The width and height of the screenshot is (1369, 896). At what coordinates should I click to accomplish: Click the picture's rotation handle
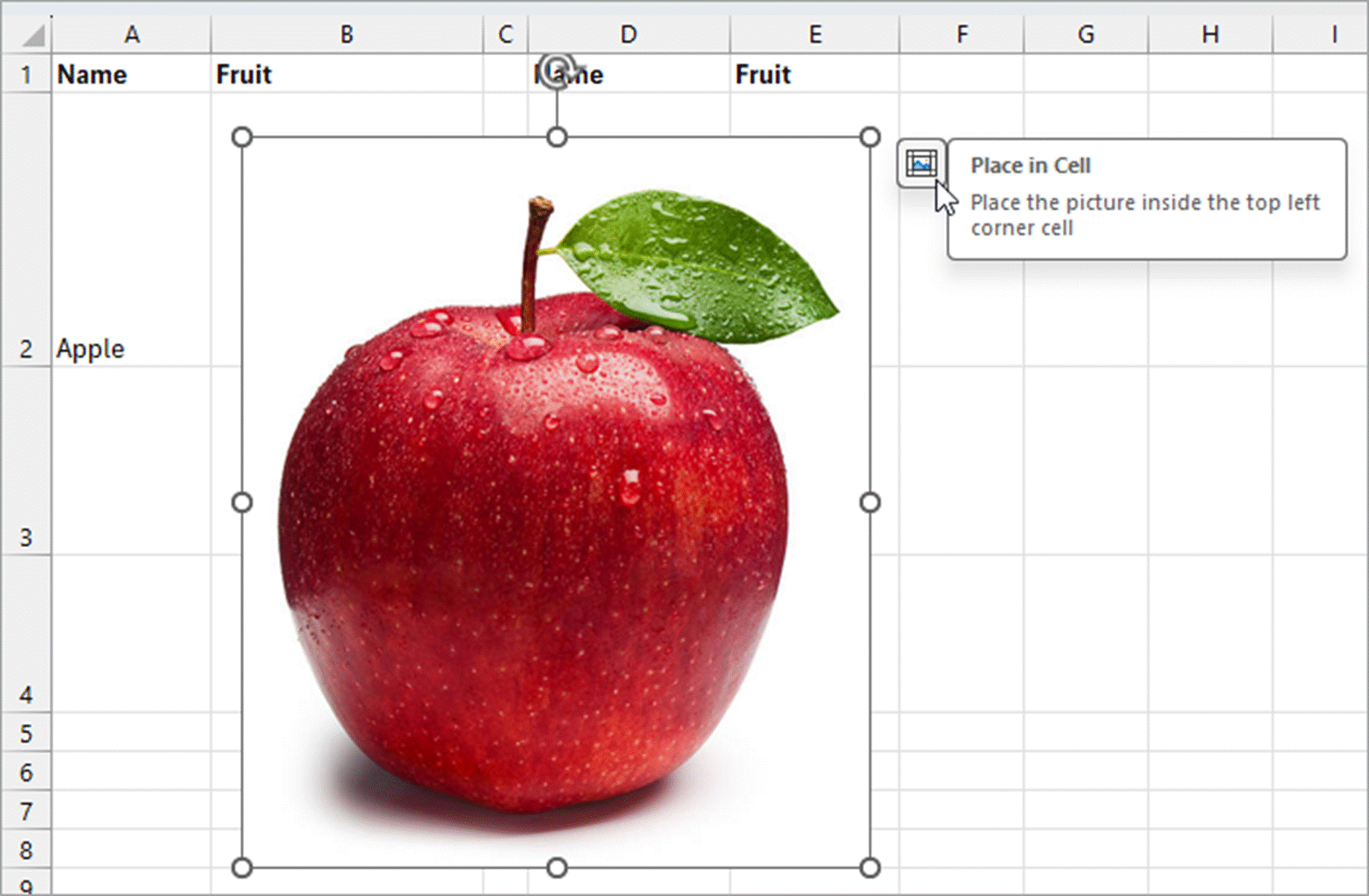pyautogui.click(x=557, y=70)
